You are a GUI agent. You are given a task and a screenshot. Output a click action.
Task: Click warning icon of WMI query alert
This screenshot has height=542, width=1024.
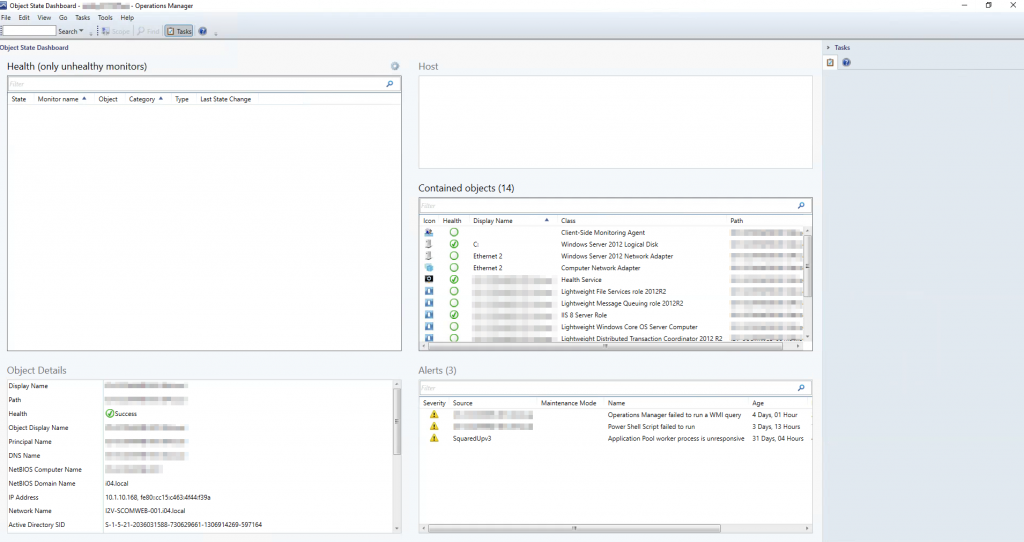coord(434,415)
